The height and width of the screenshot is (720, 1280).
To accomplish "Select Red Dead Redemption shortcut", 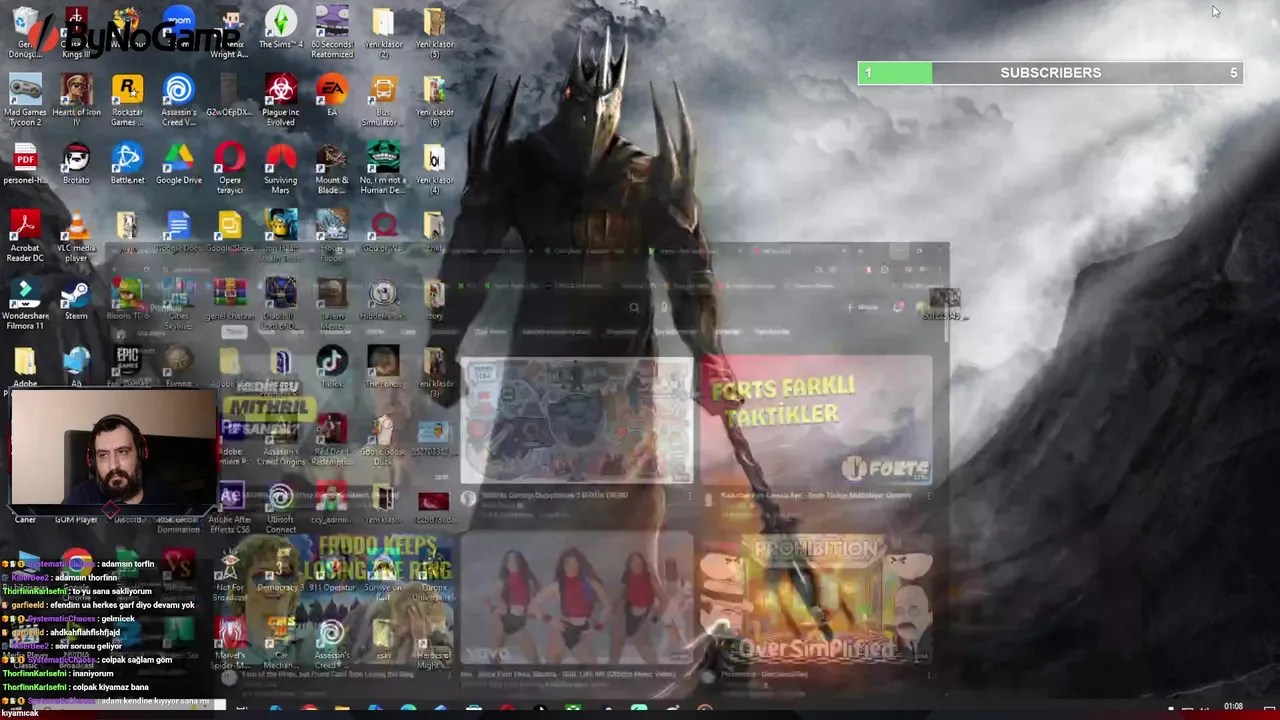I will [x=332, y=440].
